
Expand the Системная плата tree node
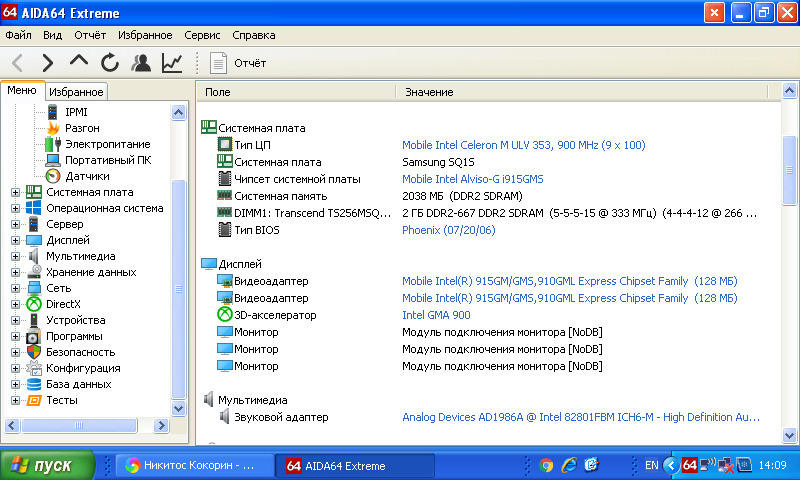point(15,192)
